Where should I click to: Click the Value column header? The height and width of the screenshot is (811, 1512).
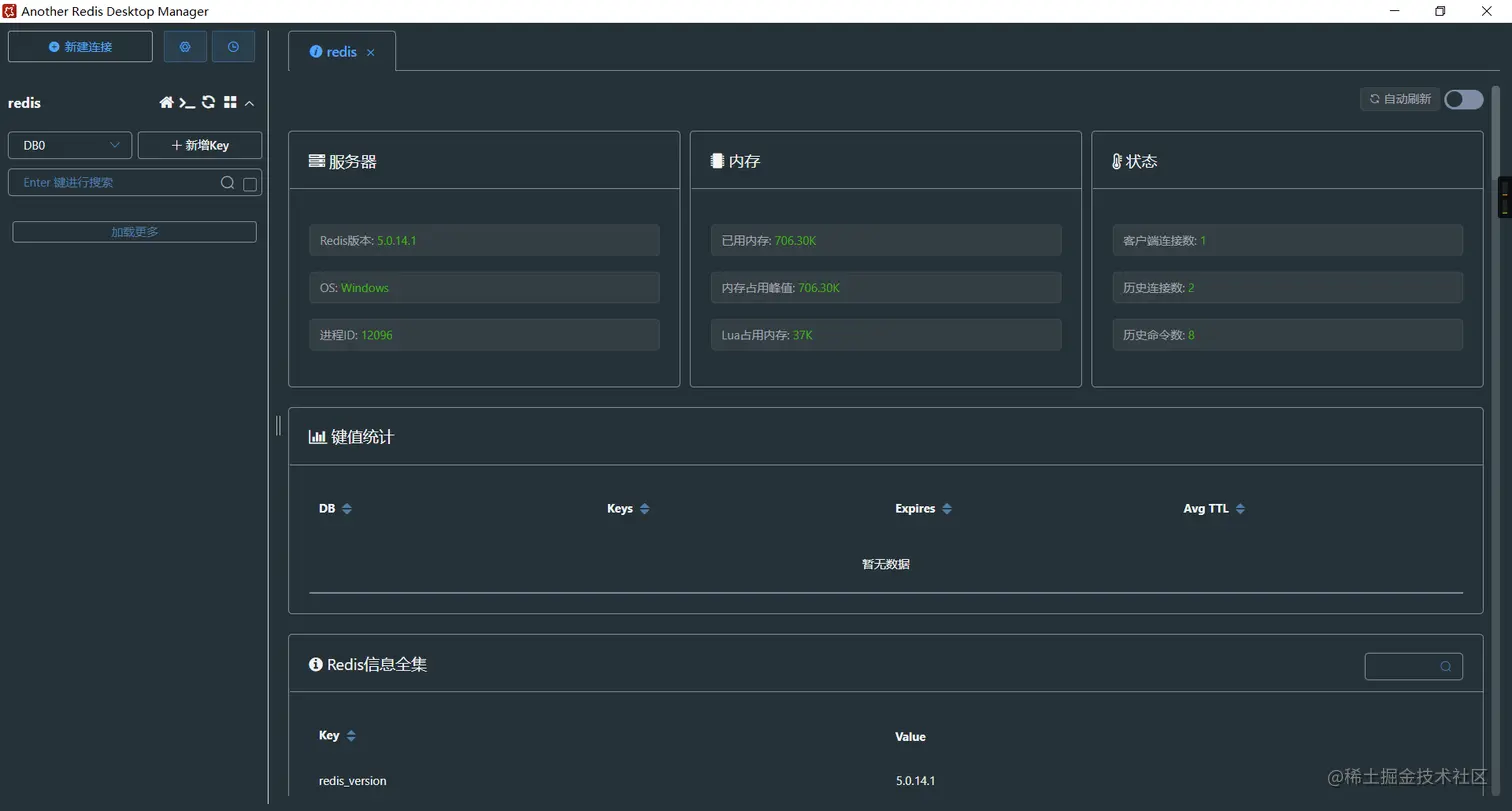pos(910,737)
